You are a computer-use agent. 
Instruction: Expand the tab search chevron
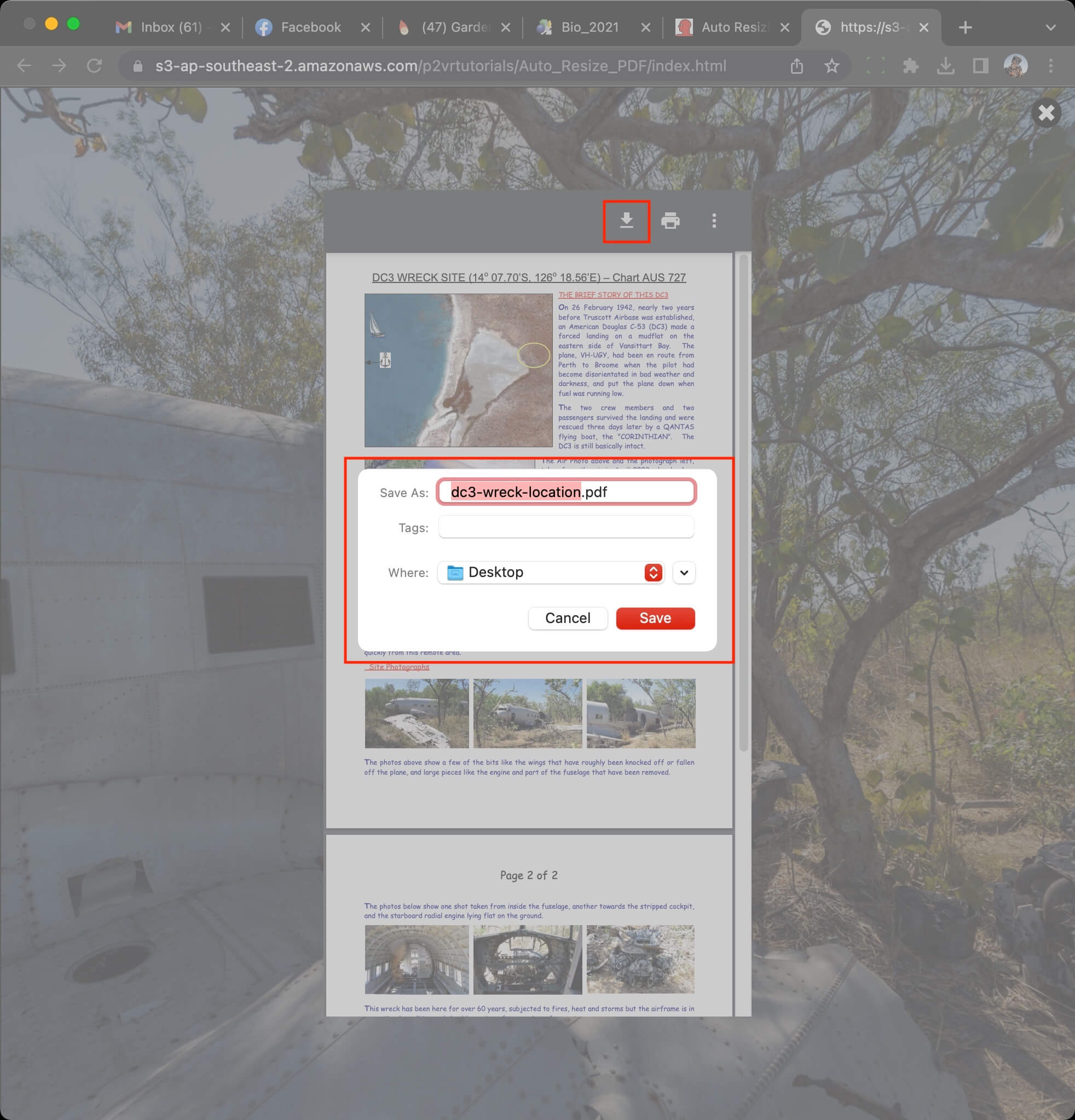pyautogui.click(x=1050, y=27)
